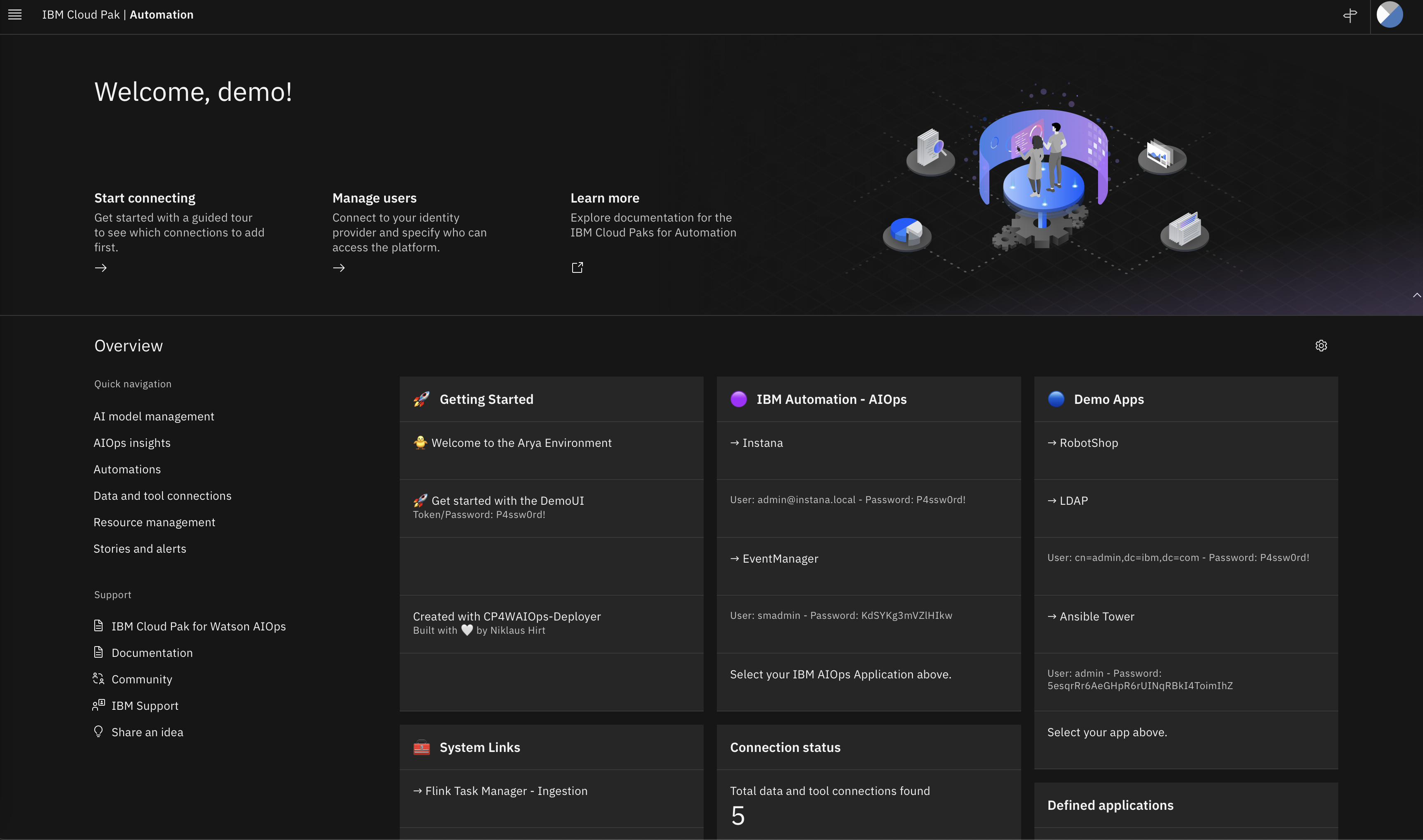Open AIOps insights
The height and width of the screenshot is (840, 1423).
pos(132,443)
